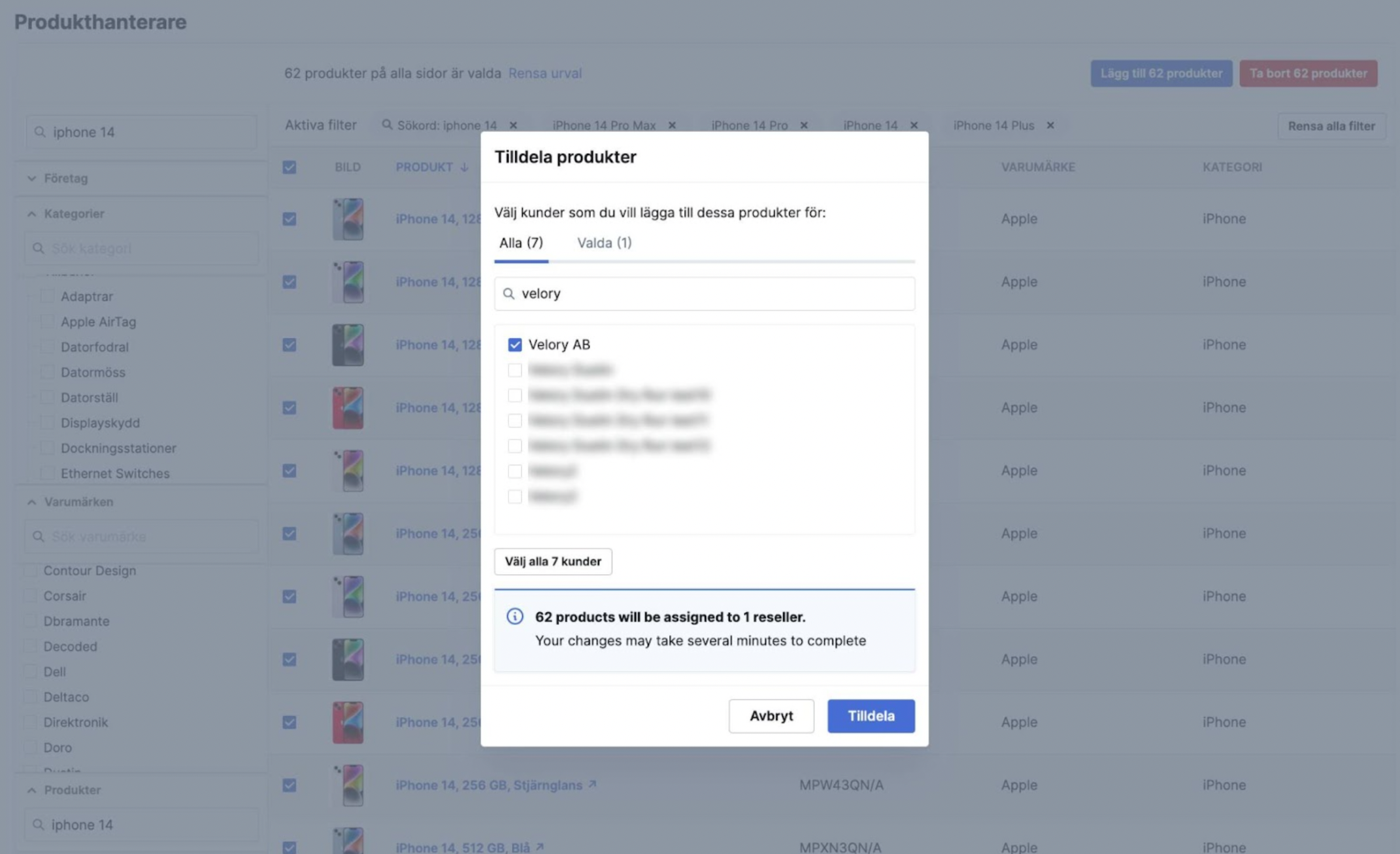Click Välj alla 7 kunder button

[x=553, y=561]
